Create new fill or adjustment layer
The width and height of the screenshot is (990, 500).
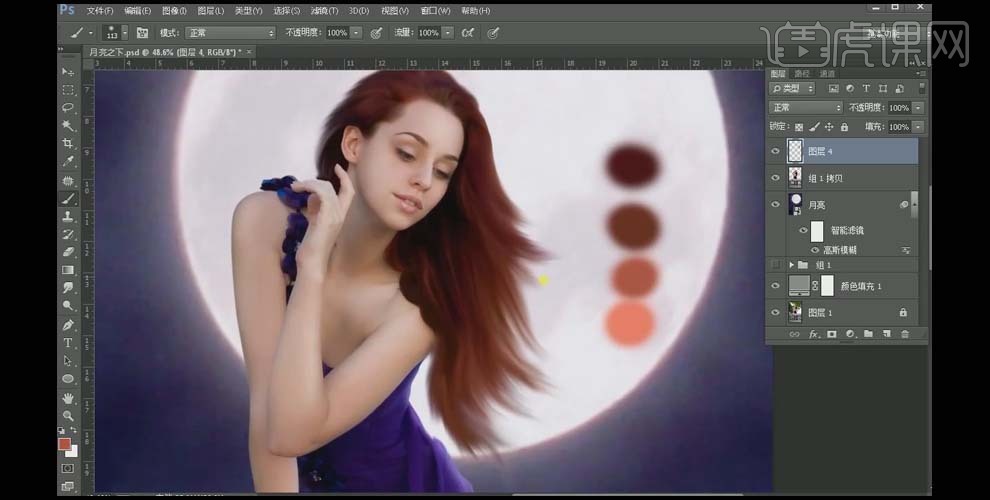[x=850, y=335]
